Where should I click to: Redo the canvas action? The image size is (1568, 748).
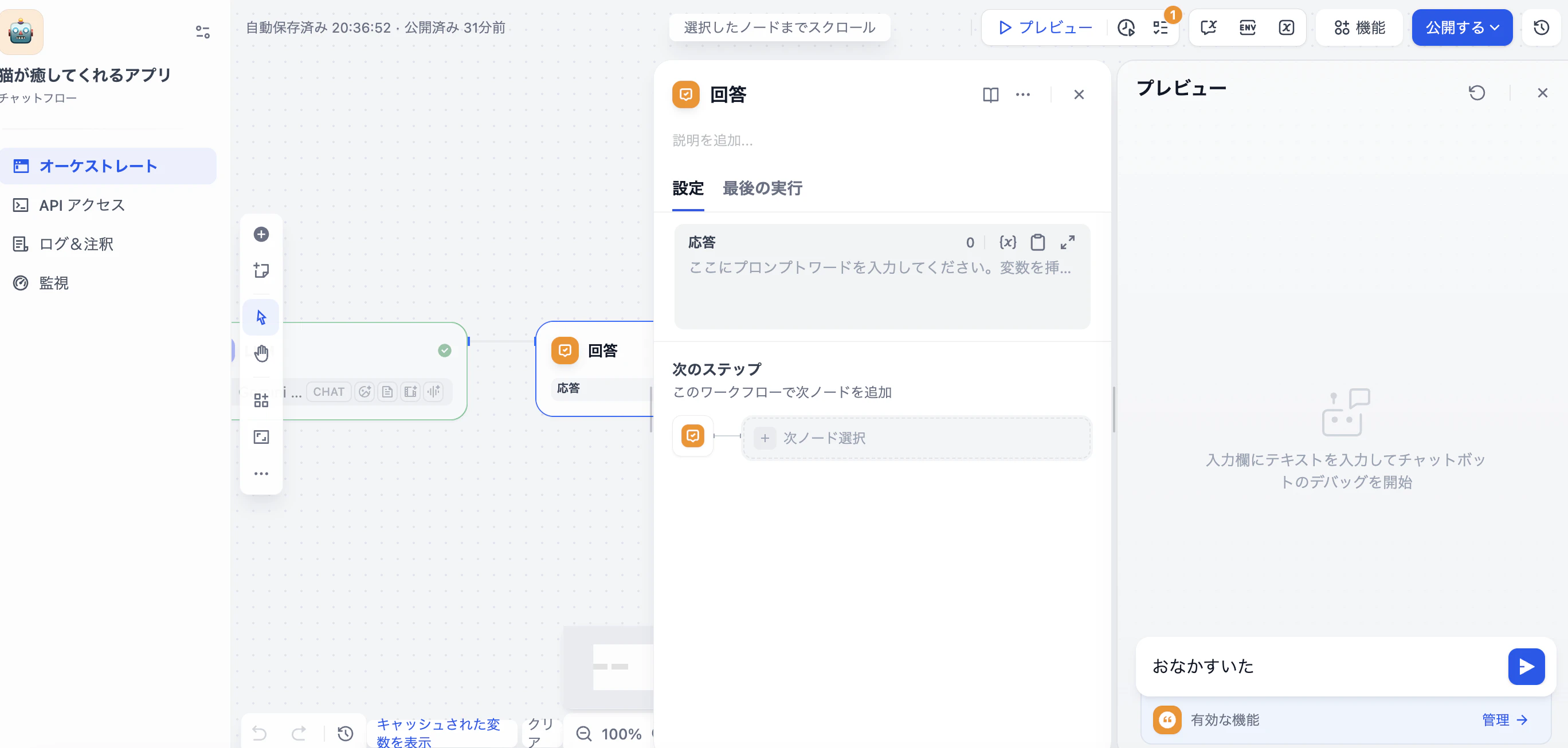click(x=298, y=734)
